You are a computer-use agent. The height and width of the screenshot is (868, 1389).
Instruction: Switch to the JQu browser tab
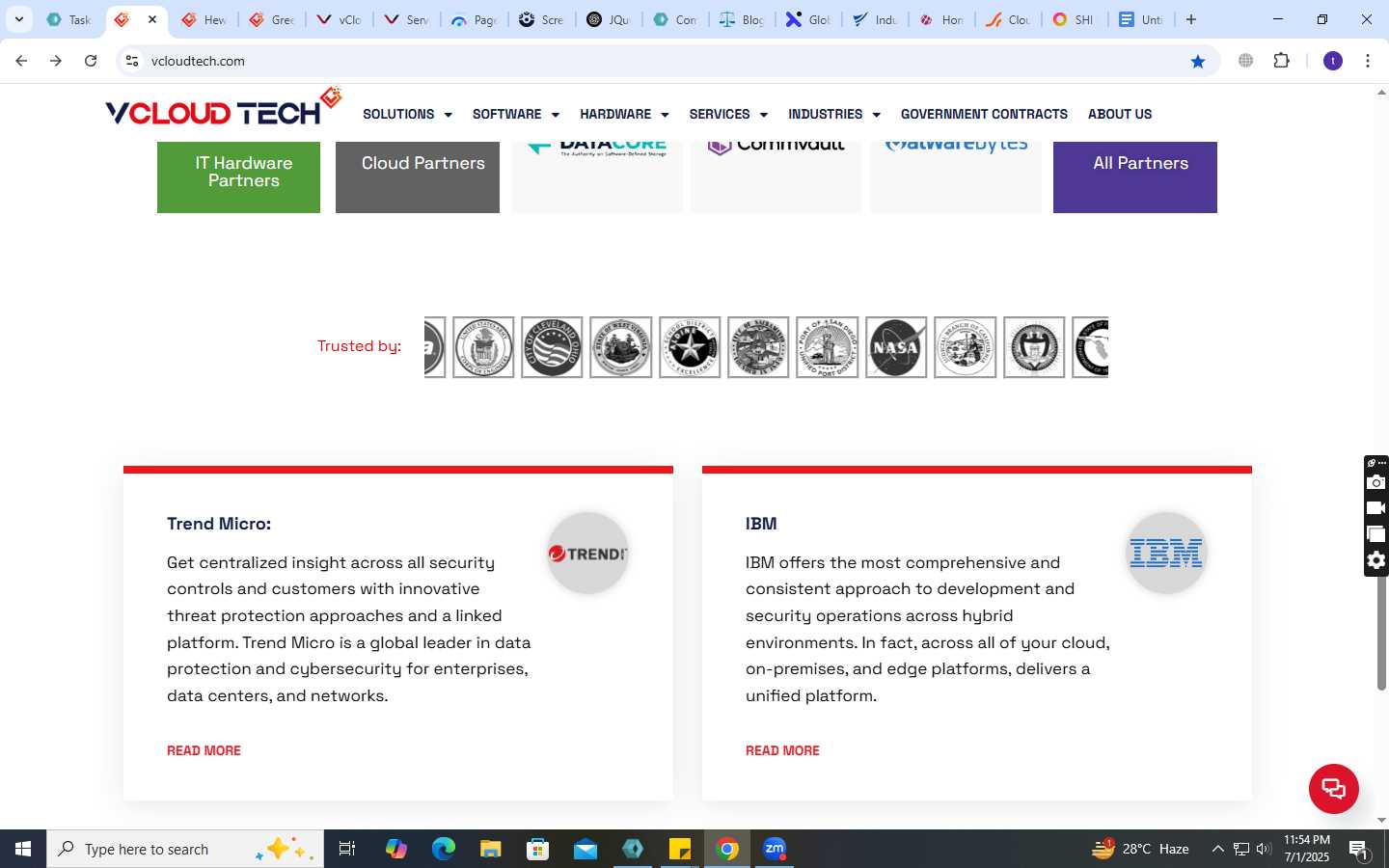[609, 19]
